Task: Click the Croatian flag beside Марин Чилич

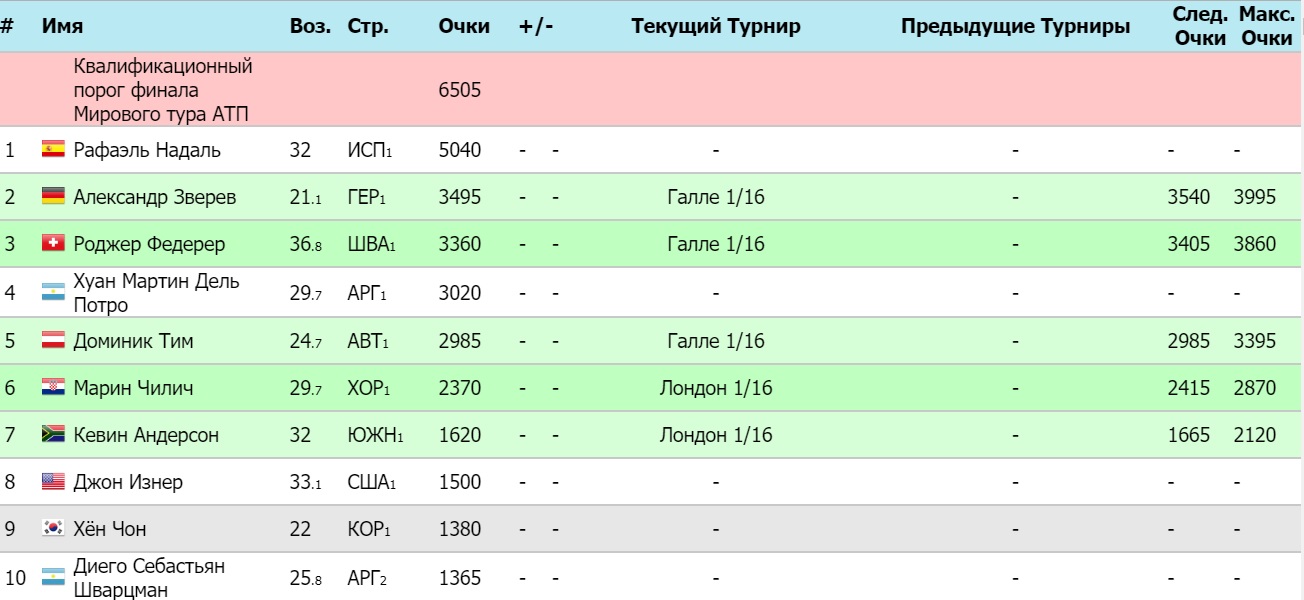Action: point(53,388)
